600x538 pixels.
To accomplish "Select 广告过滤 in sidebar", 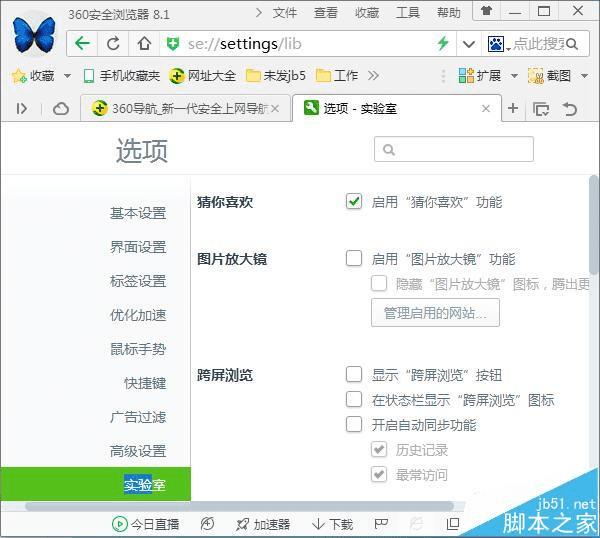I will 138,417.
